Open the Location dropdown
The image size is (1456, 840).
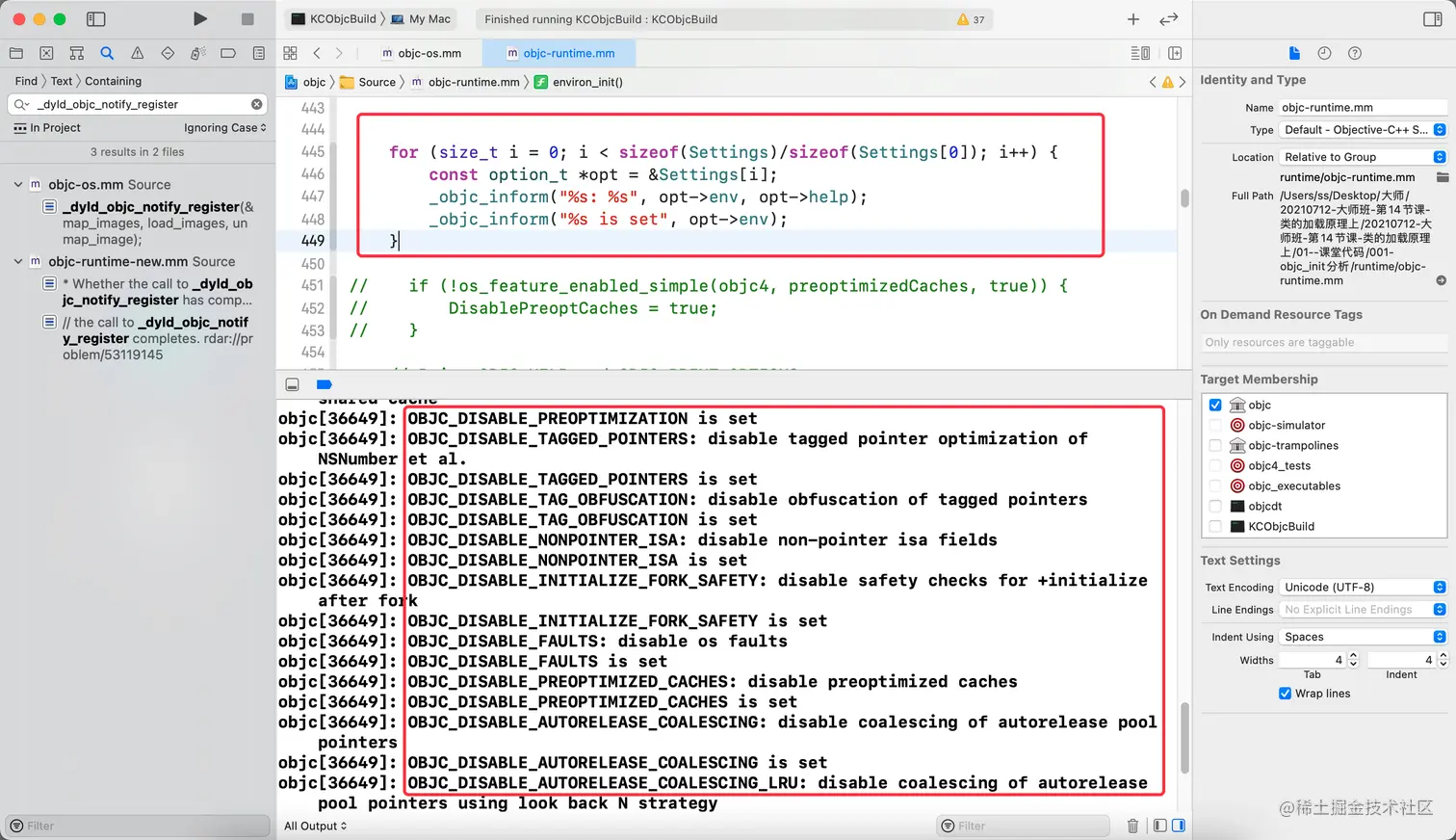pyautogui.click(x=1363, y=157)
